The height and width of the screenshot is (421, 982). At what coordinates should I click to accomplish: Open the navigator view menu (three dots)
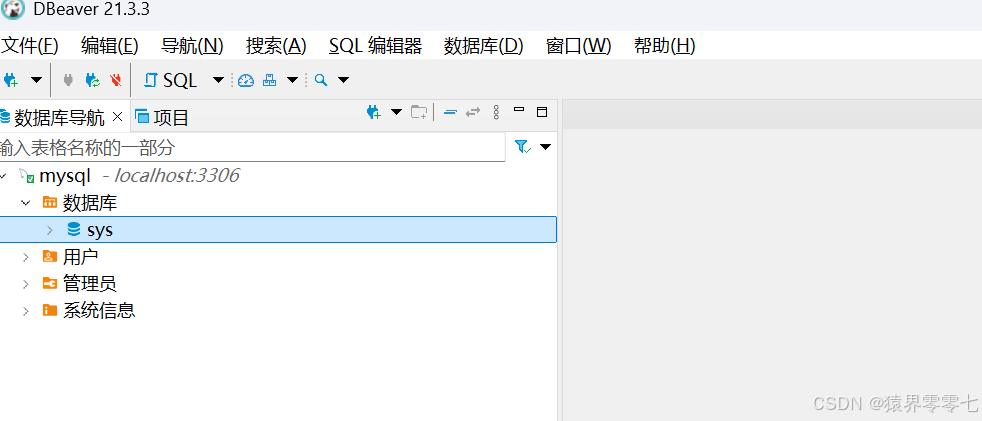click(x=496, y=113)
